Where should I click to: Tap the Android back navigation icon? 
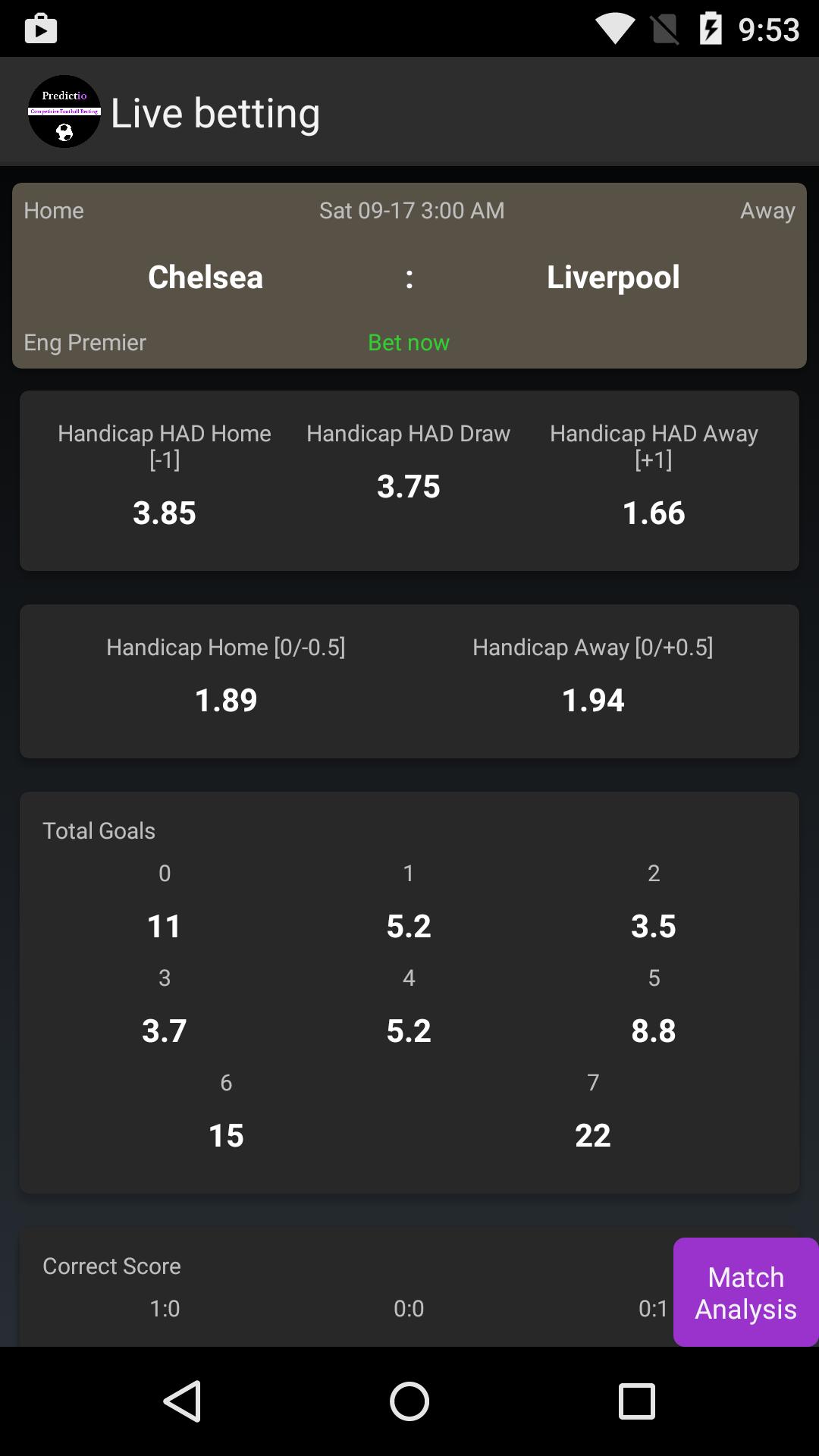(x=184, y=1401)
